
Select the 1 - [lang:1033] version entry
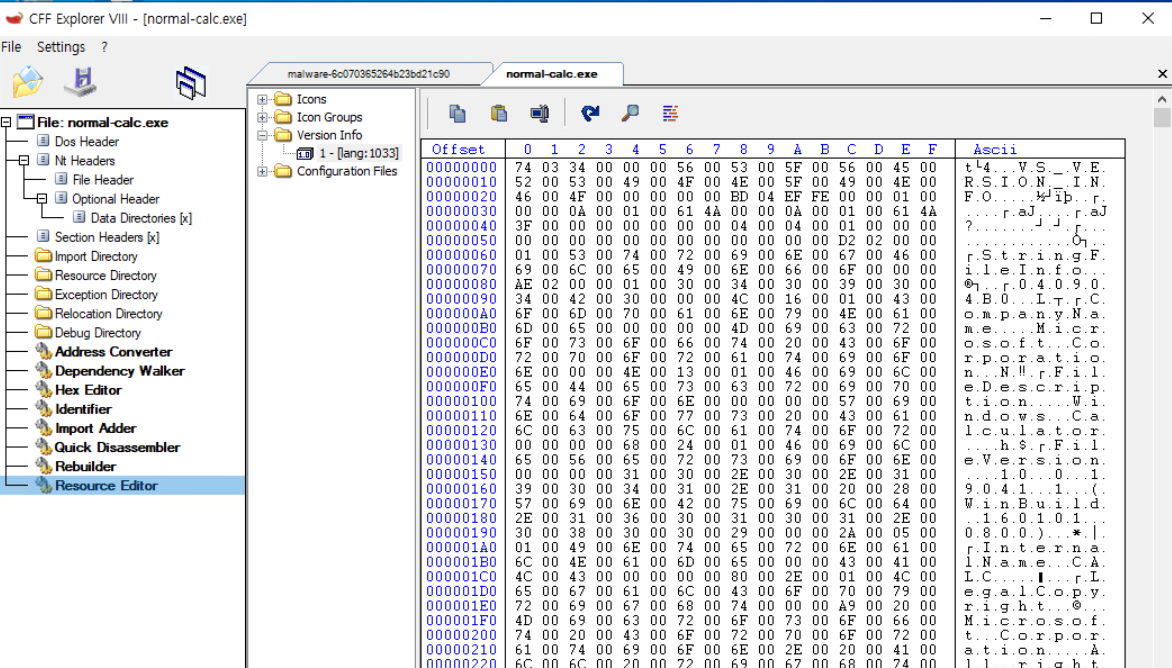pyautogui.click(x=359, y=153)
